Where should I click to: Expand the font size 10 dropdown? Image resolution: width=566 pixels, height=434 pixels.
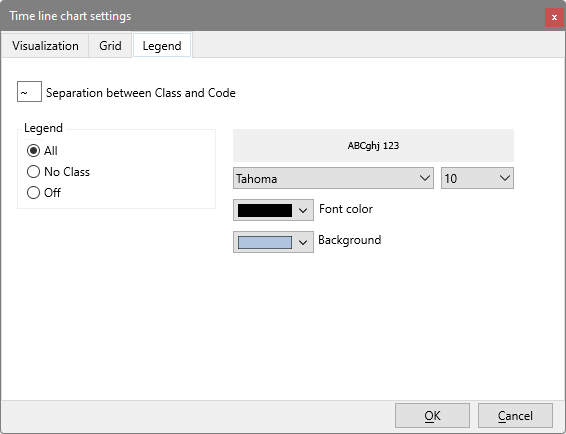point(477,178)
